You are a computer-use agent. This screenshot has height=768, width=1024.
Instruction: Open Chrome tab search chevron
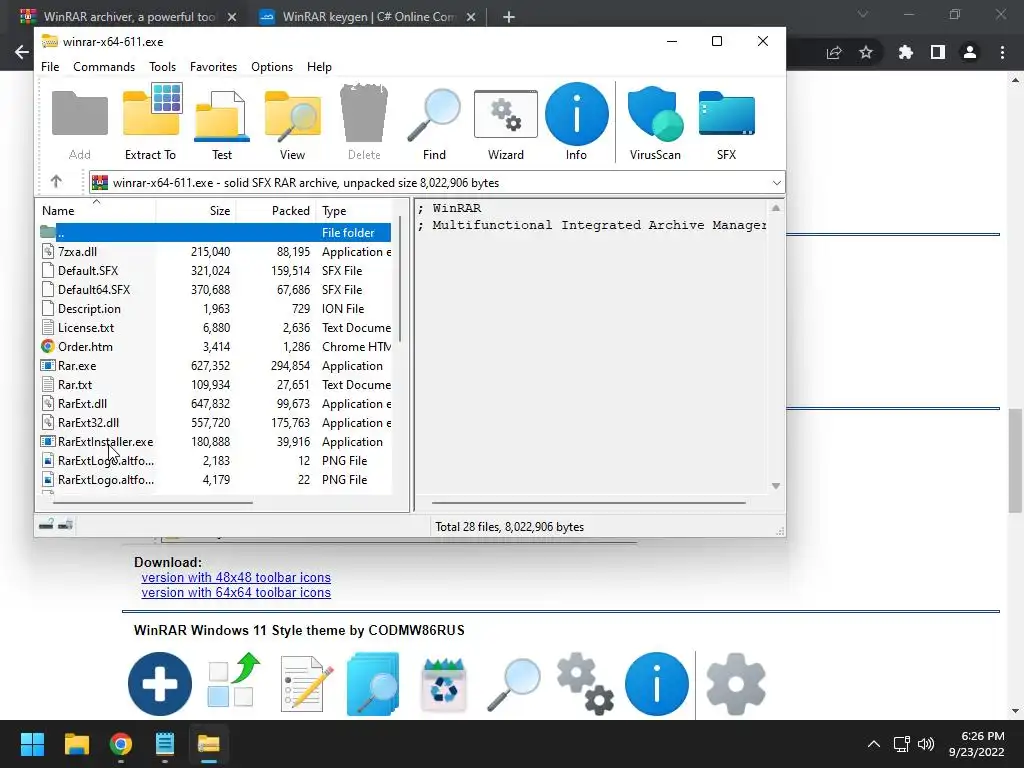[863, 14]
